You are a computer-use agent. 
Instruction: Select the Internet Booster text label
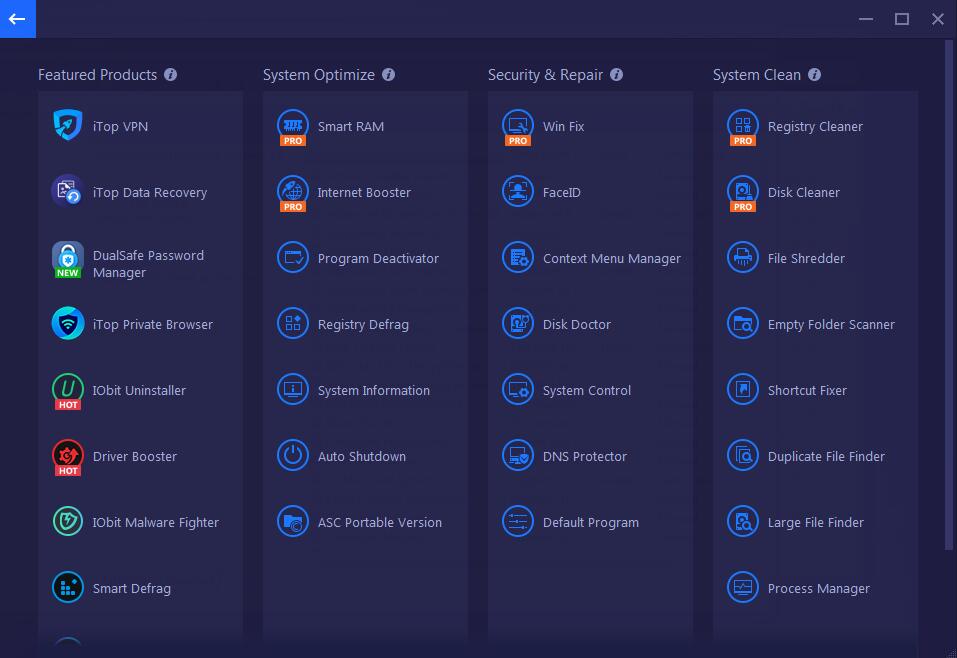click(x=364, y=192)
